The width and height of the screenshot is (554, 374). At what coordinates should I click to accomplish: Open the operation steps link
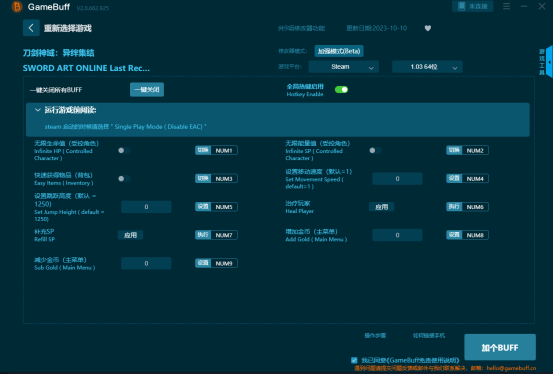375,336
